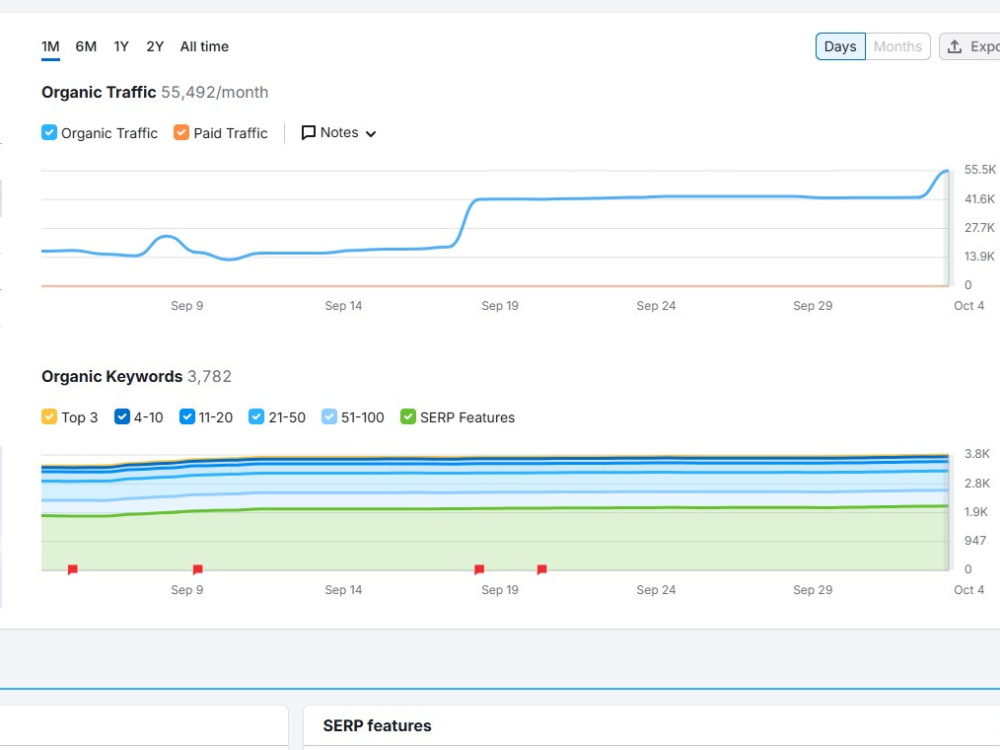Toggle the 4-10 keywords checkbox
Image resolution: width=1000 pixels, height=750 pixels.
pyautogui.click(x=122, y=417)
